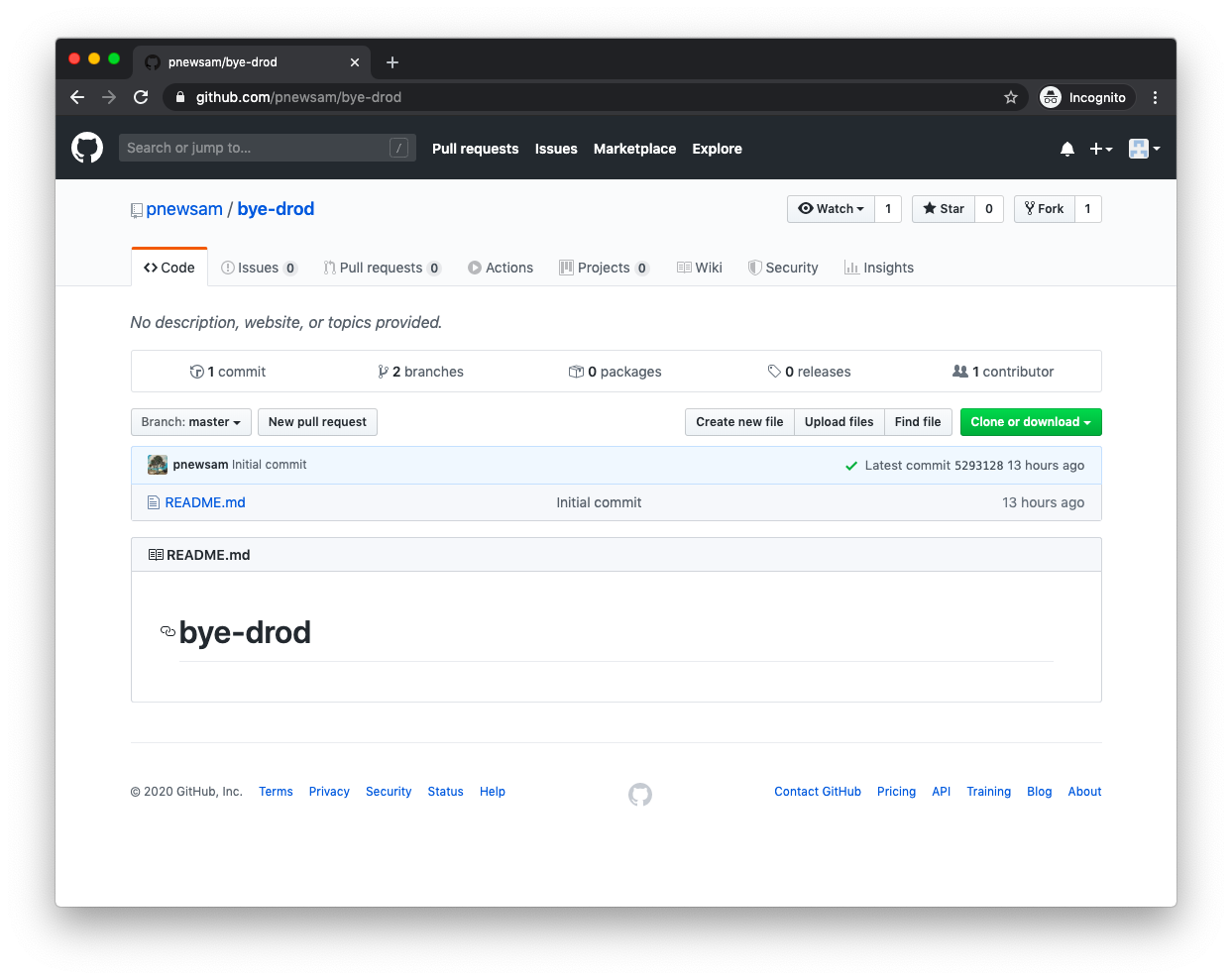Close the pnewsam/bye-drod tab

point(355,62)
